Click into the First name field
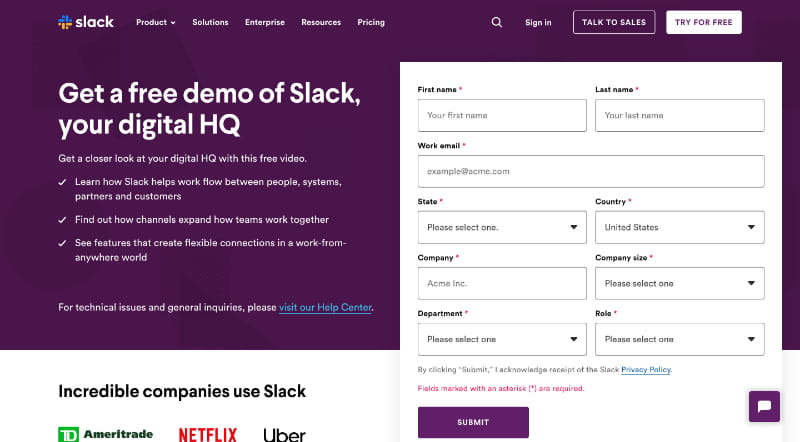Image resolution: width=800 pixels, height=442 pixels. 502,115
